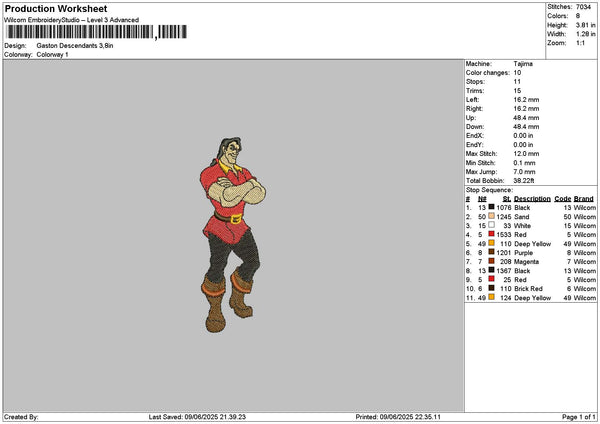
Task: Click the stitch count 208 in the Magenta row
Action: 505,262
